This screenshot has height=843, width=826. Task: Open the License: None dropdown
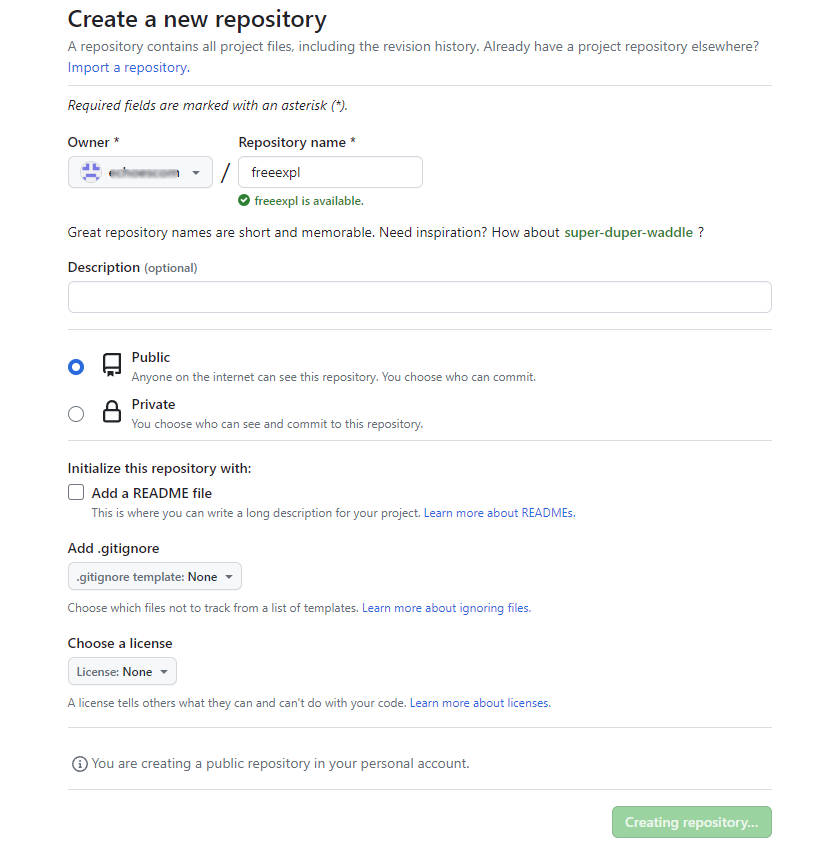click(122, 671)
